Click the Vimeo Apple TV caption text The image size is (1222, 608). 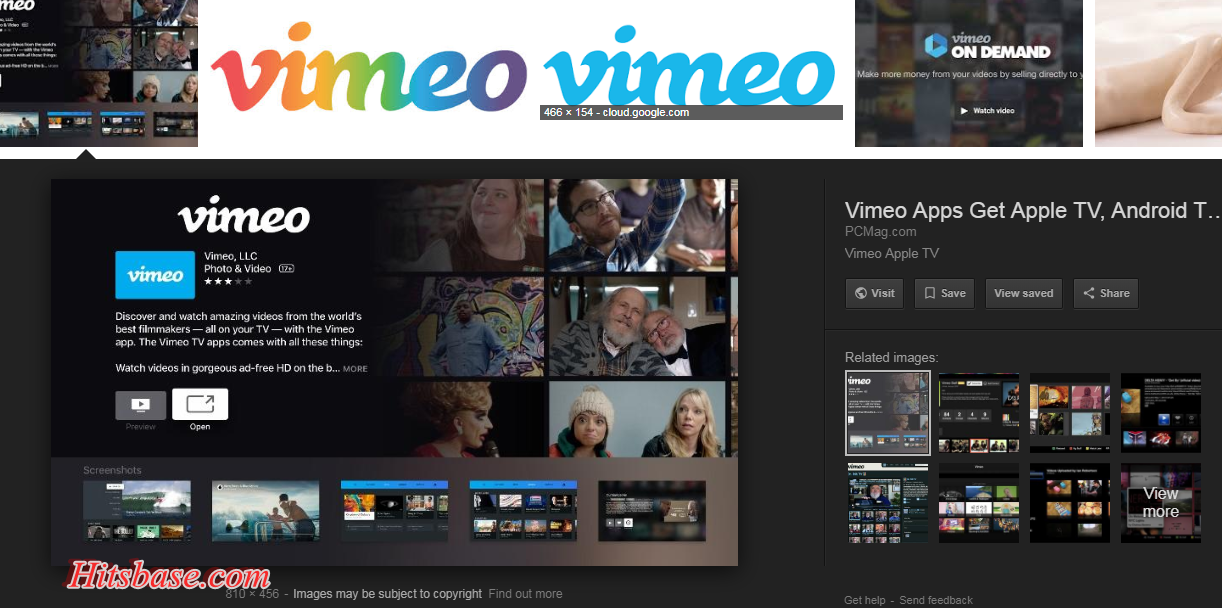(892, 253)
